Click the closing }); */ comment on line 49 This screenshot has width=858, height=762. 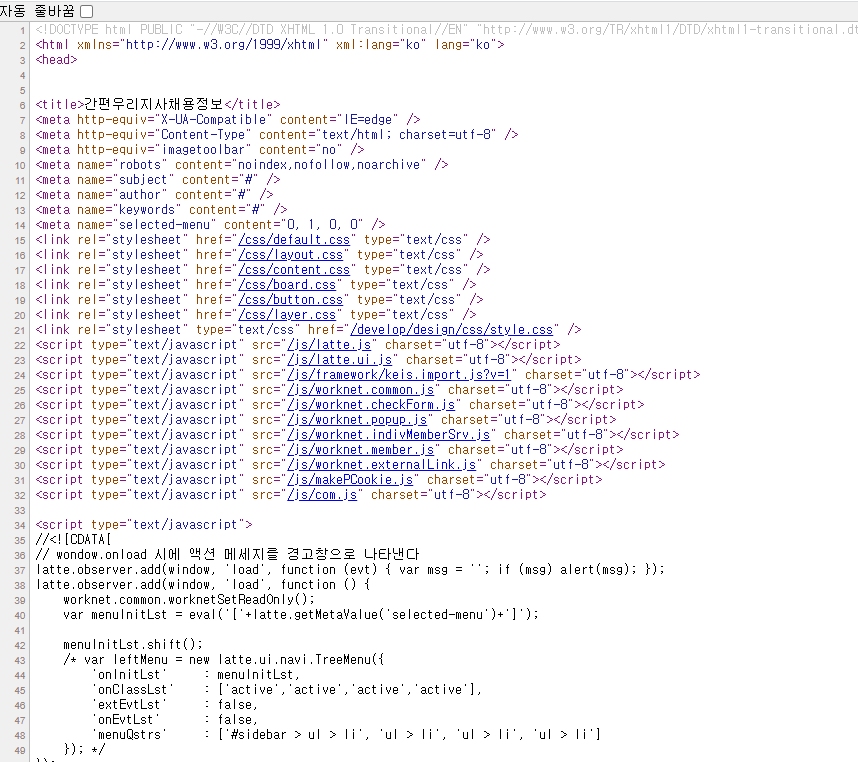coord(84,749)
